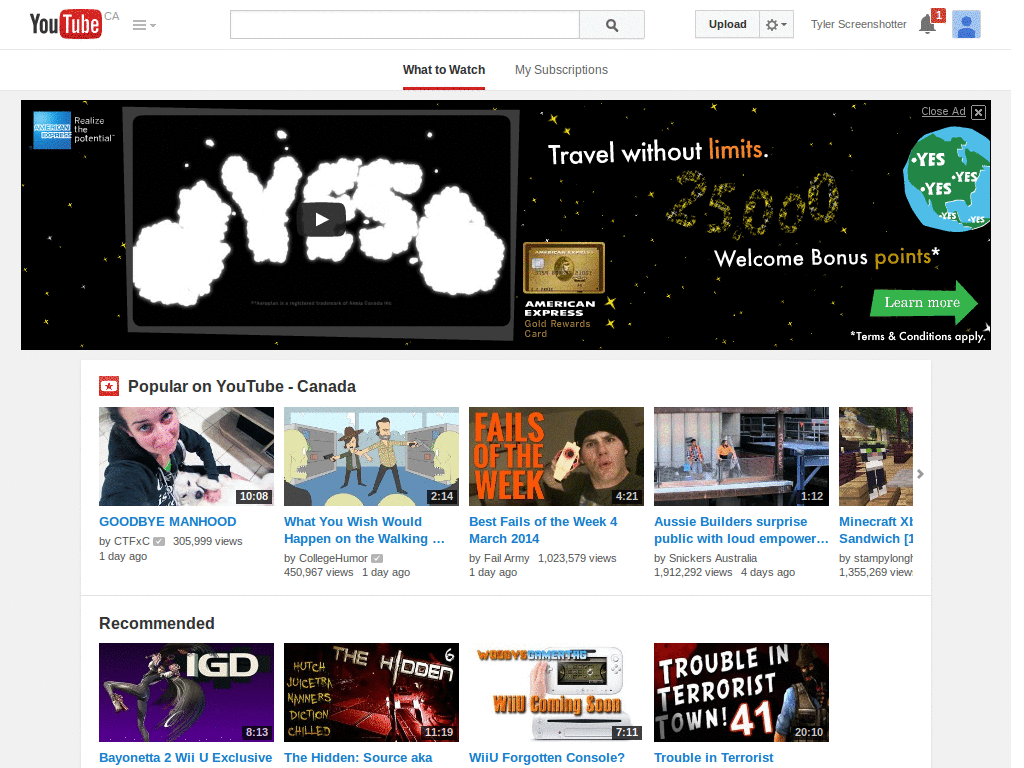Open WiiU Forgotten Console? title link

[x=547, y=758]
